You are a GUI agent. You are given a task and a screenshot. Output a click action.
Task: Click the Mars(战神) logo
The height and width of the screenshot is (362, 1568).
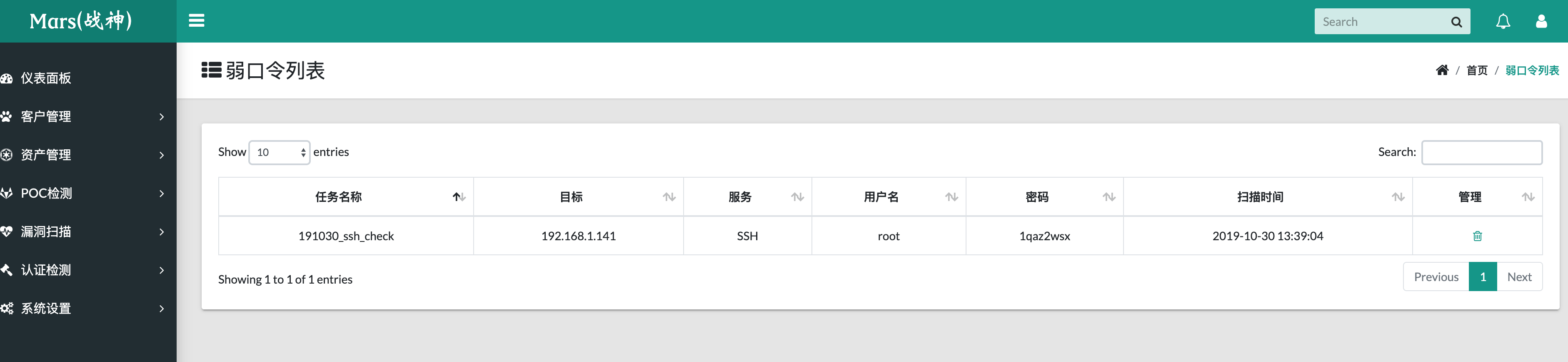81,21
